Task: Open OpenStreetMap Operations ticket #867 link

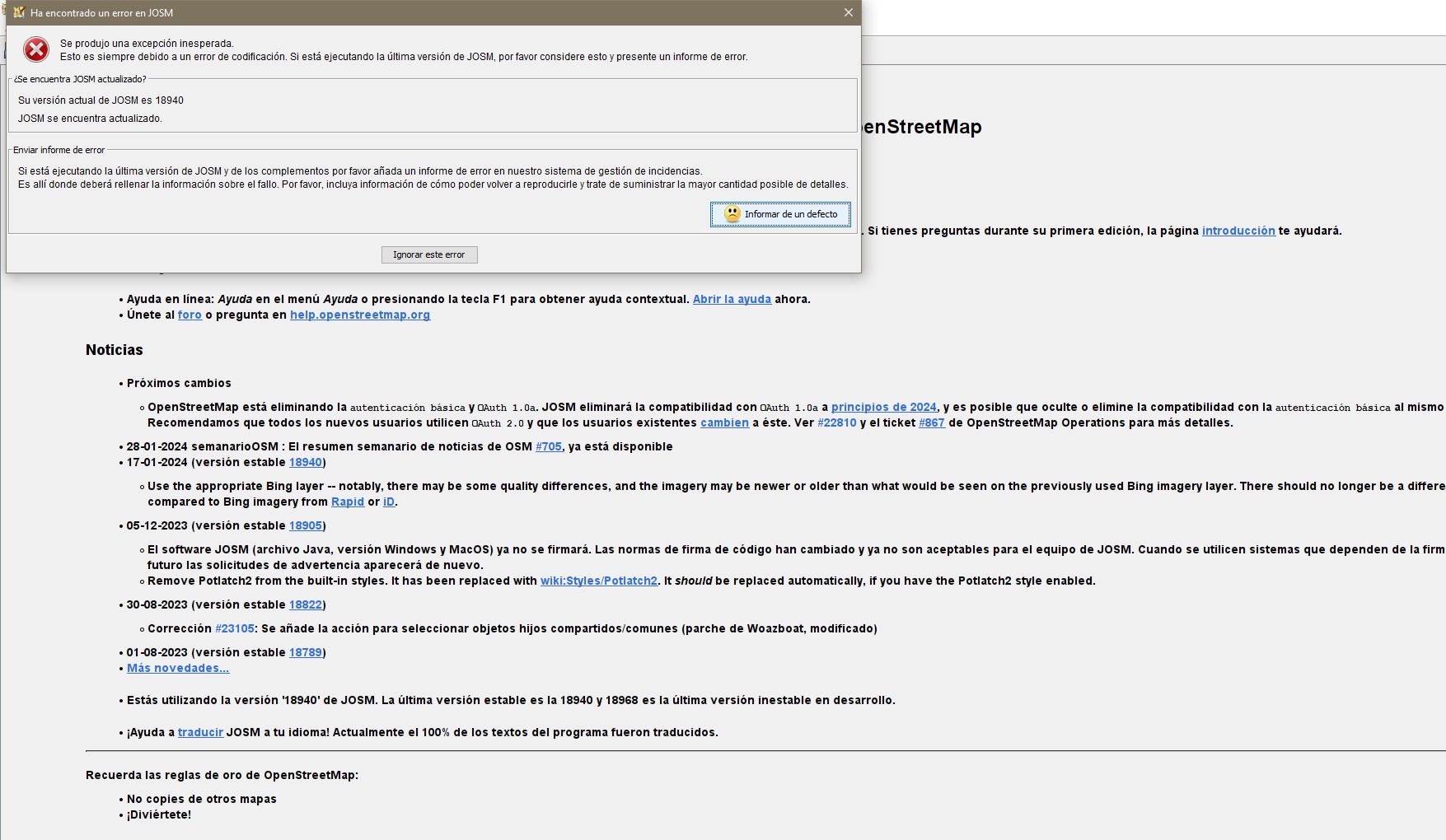Action: 932,422
